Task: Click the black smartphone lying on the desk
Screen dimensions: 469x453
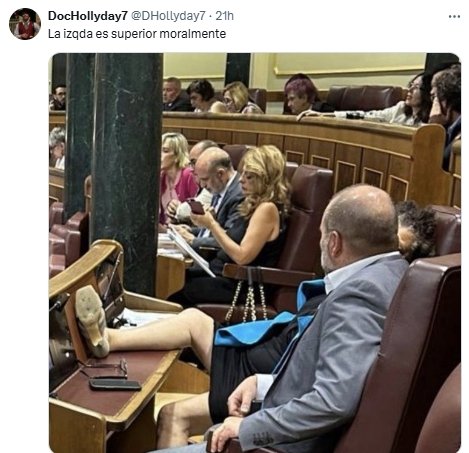Action: [115, 384]
